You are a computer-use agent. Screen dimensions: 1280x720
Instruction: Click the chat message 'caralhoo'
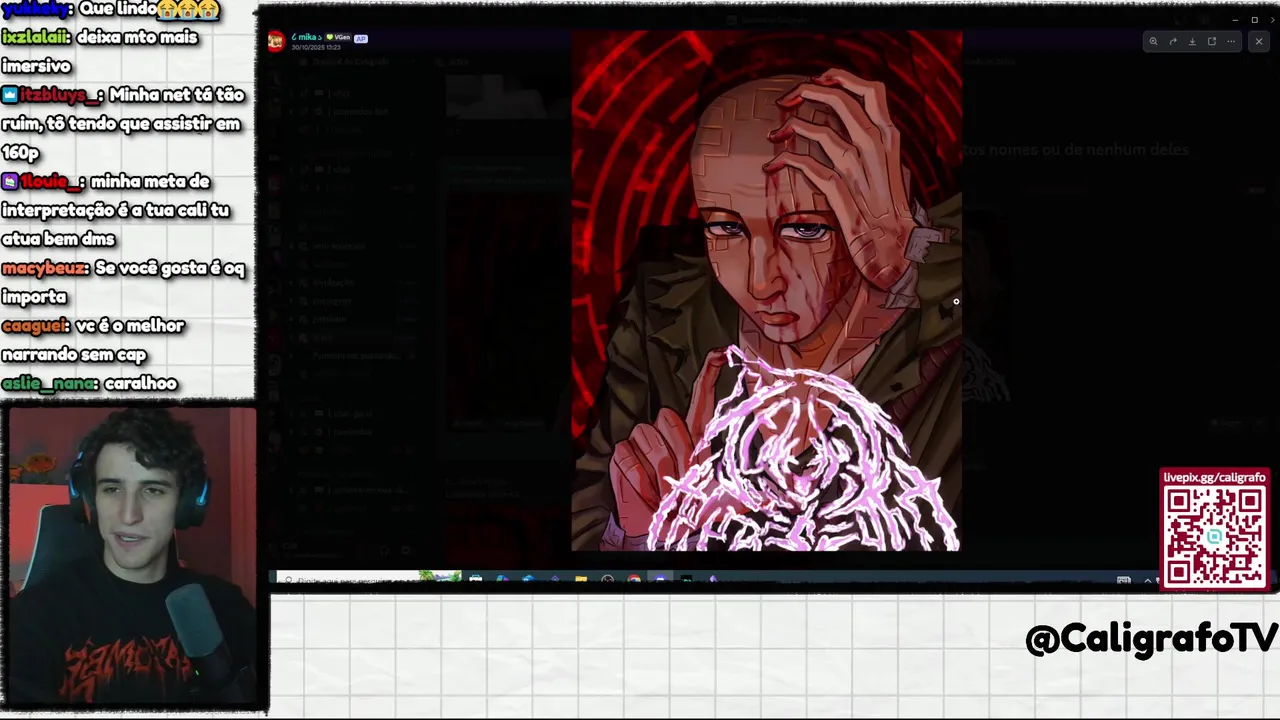141,384
